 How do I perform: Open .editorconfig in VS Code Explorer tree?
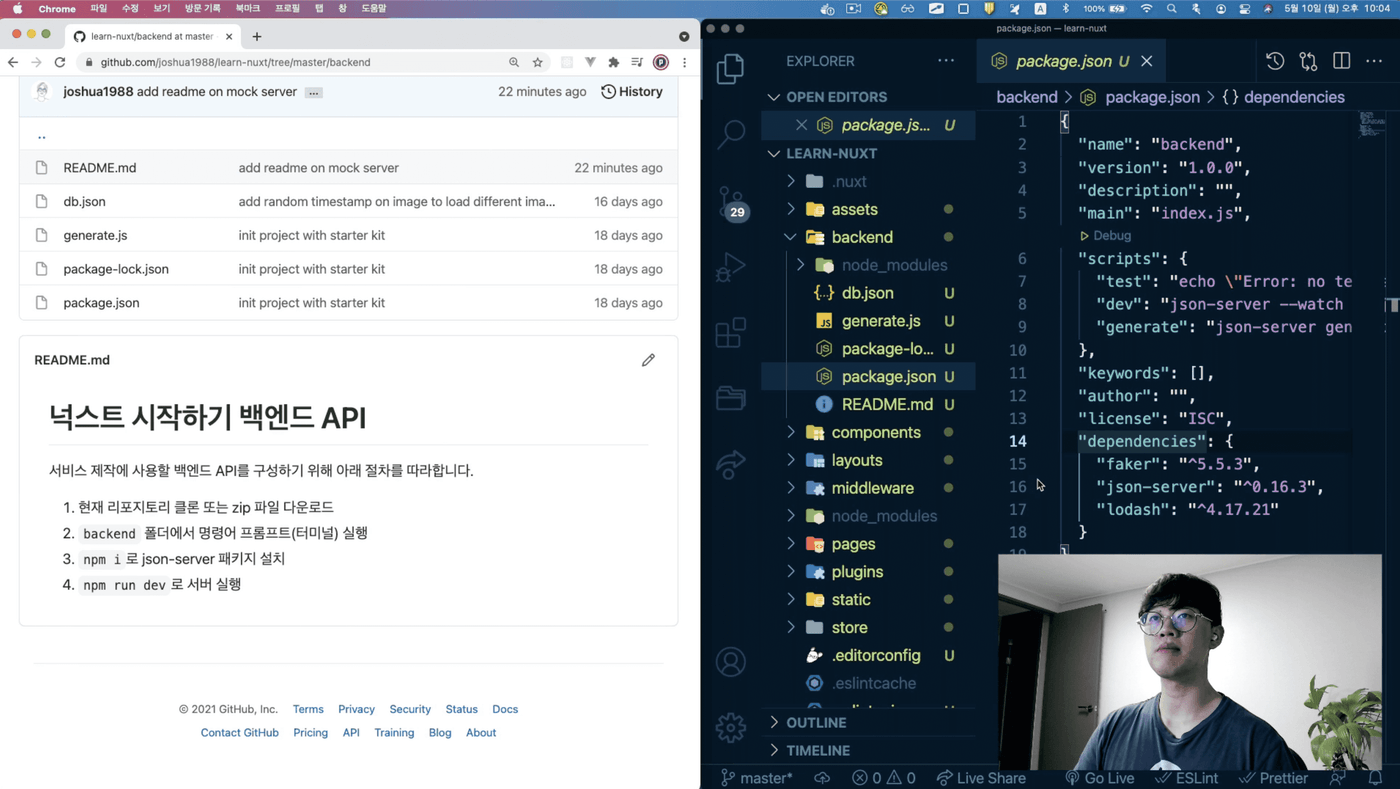click(876, 655)
